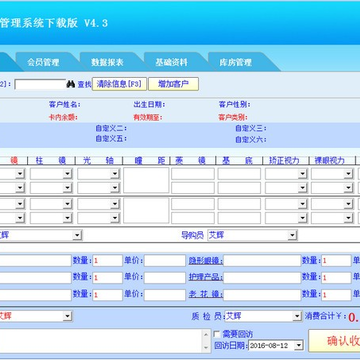Open the last-row 柱镜 dropdown

68,218
